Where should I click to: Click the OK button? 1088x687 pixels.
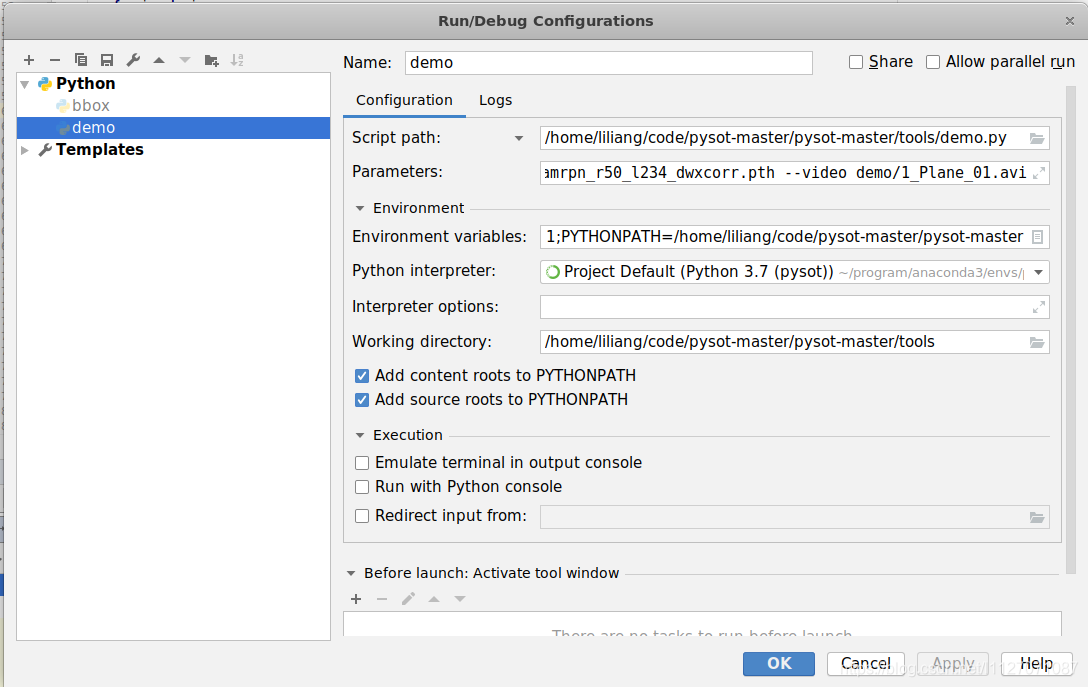click(x=779, y=663)
